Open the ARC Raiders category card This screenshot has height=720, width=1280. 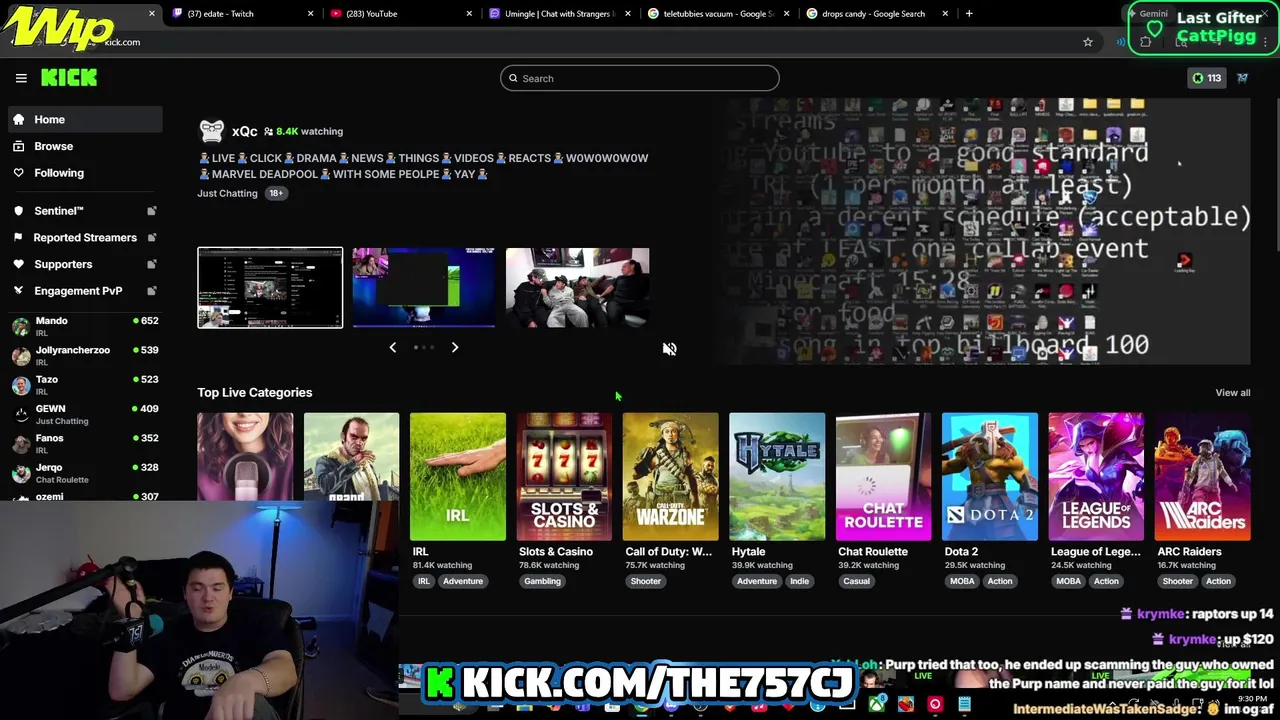point(1203,476)
